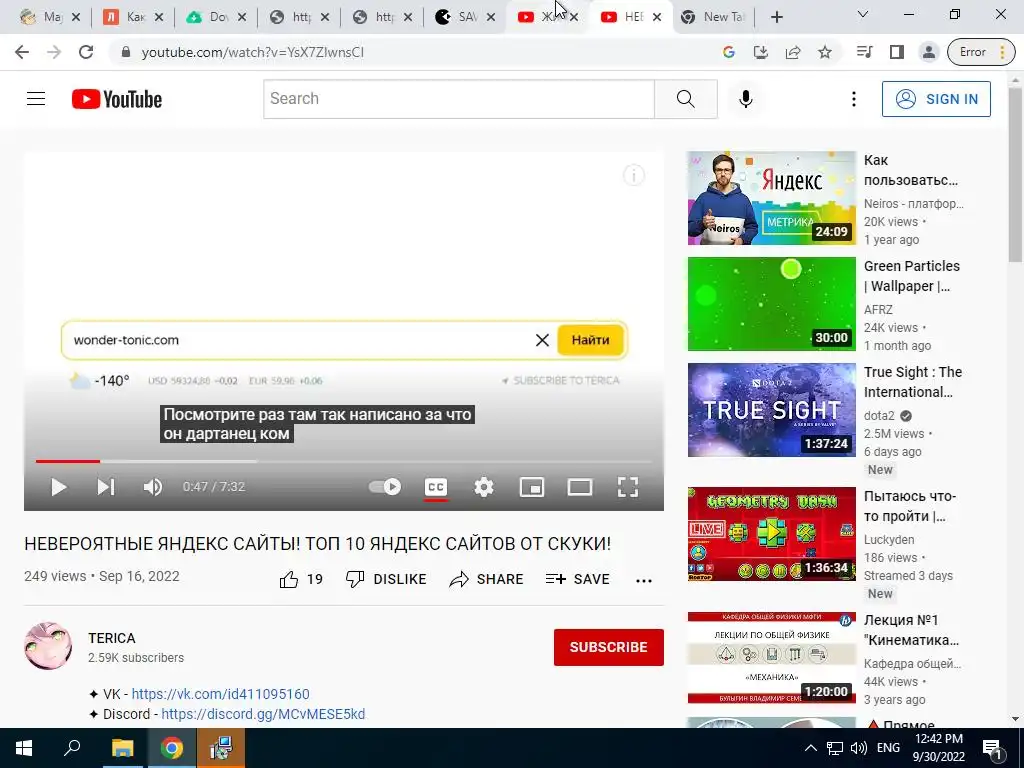
Task: Open the YouTube hamburger guide menu
Action: [36, 99]
